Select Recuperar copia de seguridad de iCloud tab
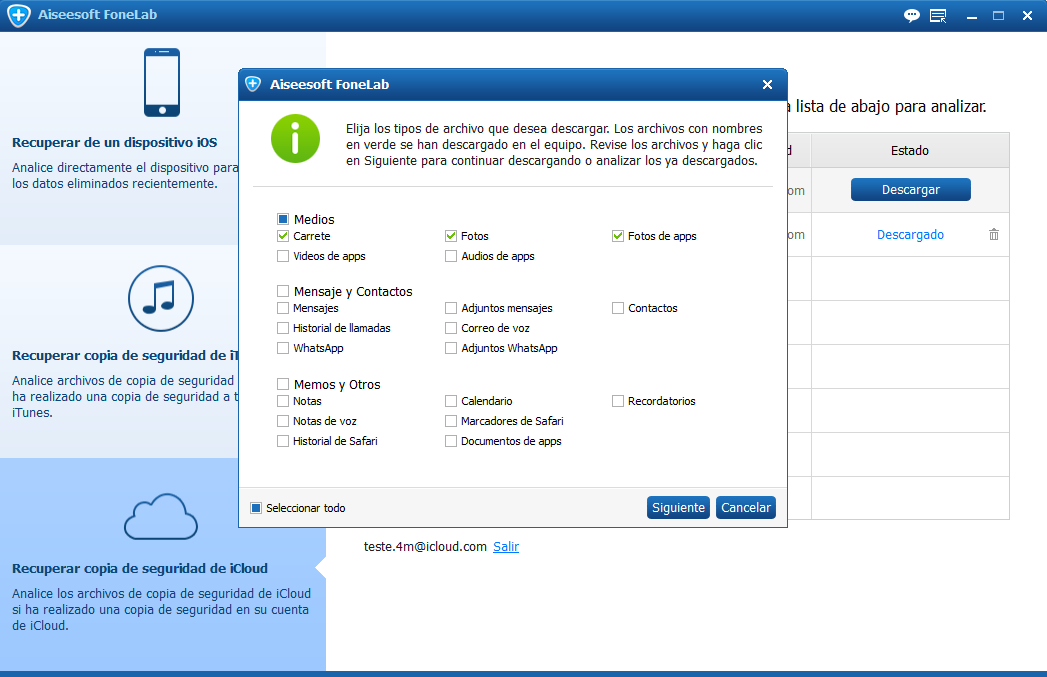This screenshot has height=677, width=1047. tap(163, 564)
